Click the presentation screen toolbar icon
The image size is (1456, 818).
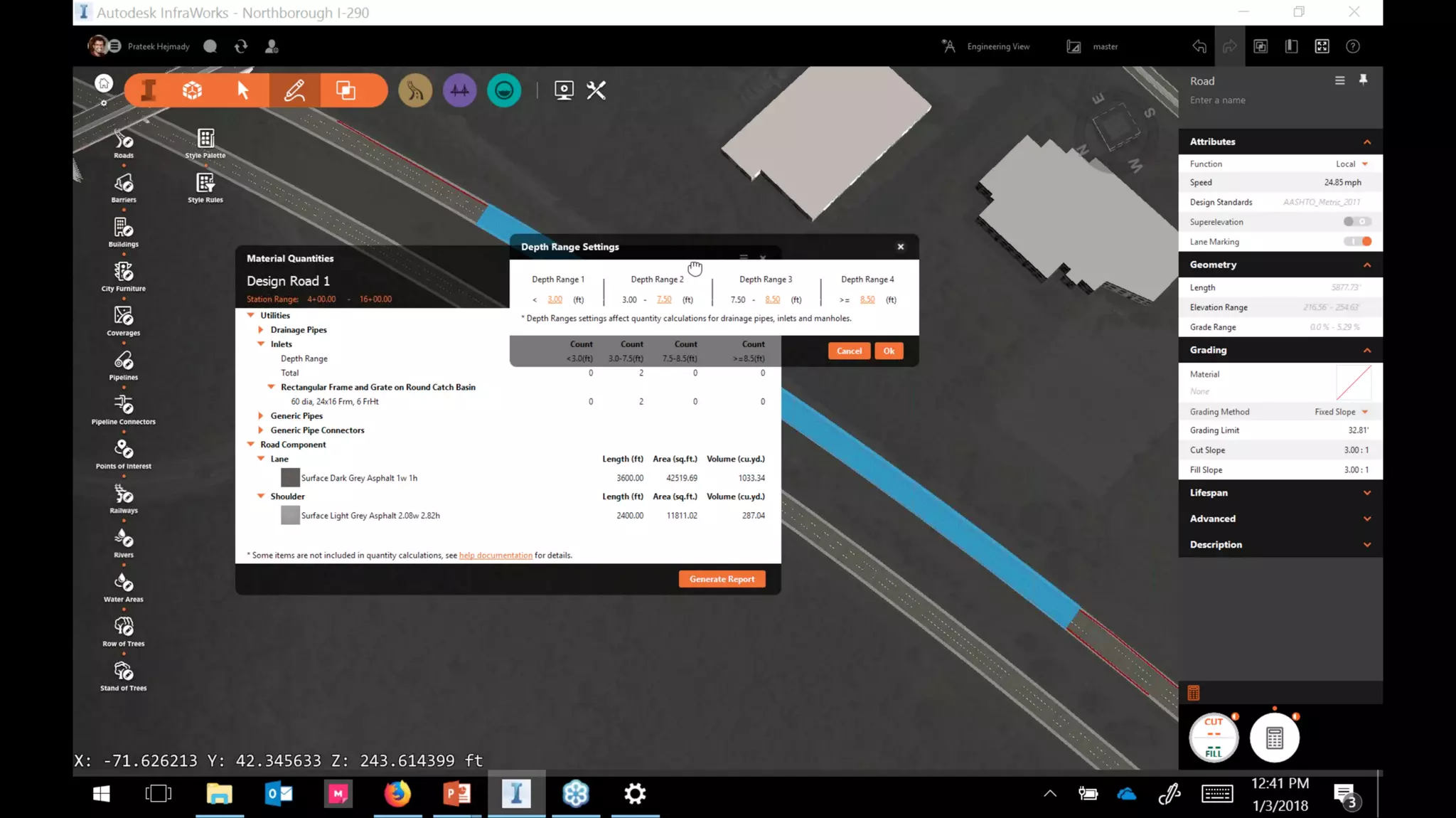(x=564, y=90)
